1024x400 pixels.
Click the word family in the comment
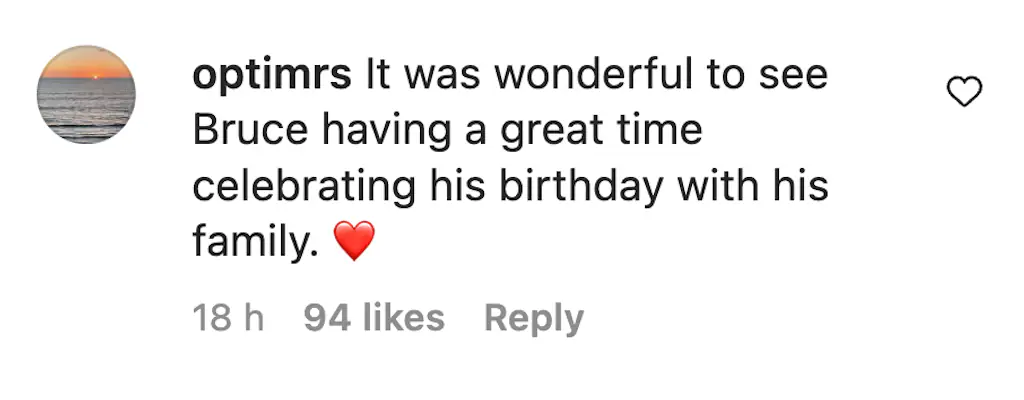click(x=250, y=242)
